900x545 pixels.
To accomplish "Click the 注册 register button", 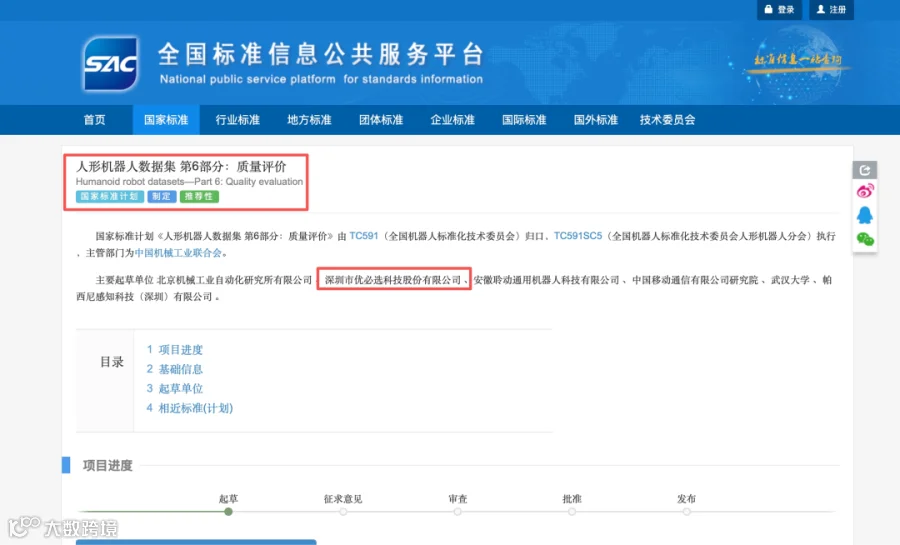I will point(831,10).
